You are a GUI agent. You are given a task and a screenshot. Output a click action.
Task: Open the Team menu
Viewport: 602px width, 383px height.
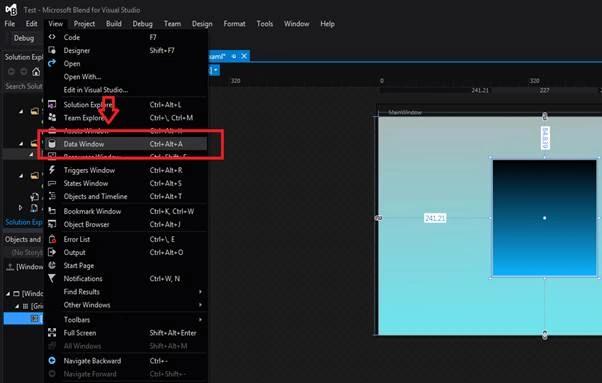pos(172,24)
